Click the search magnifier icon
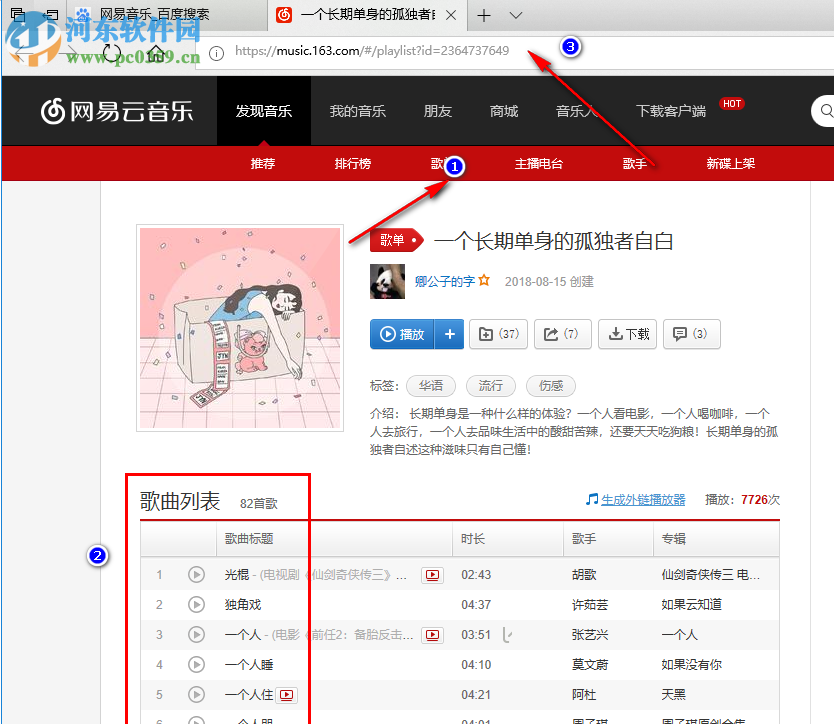 (824, 111)
